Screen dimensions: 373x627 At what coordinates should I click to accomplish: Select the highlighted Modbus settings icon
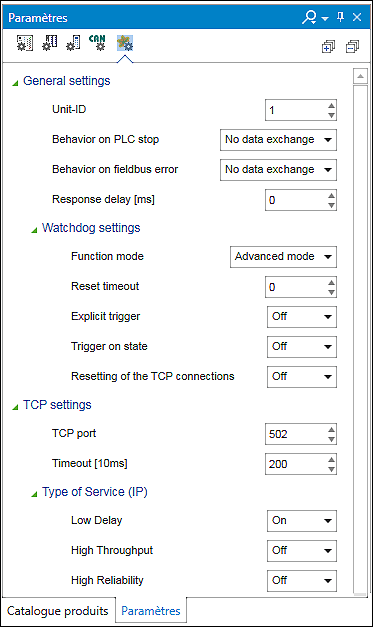(125, 43)
